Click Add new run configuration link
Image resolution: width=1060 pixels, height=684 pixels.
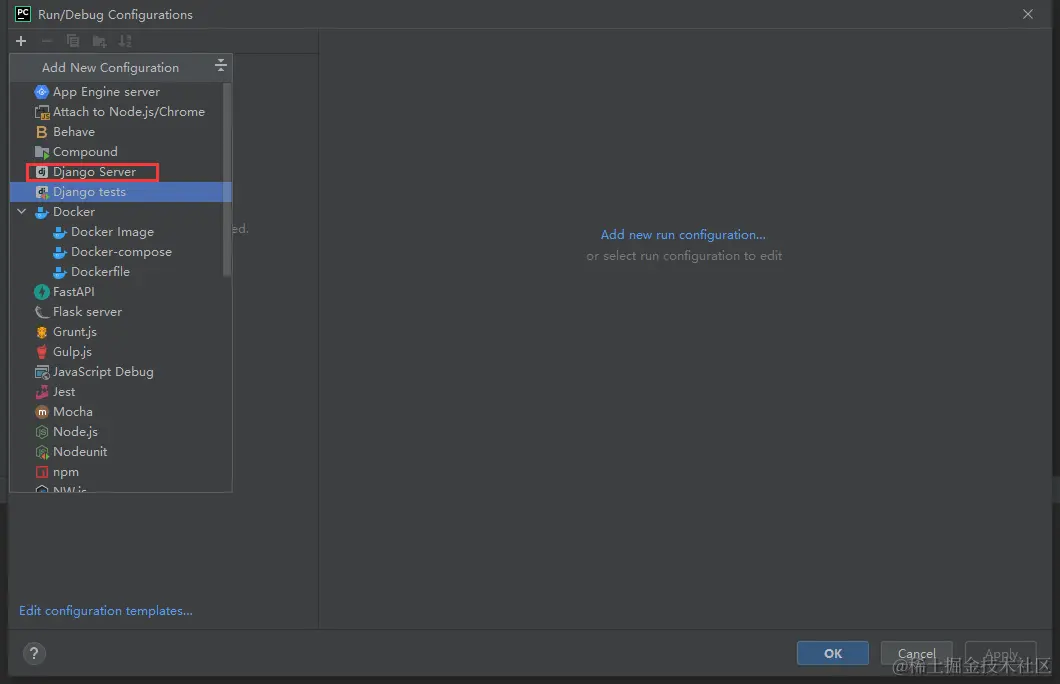pyautogui.click(x=683, y=235)
